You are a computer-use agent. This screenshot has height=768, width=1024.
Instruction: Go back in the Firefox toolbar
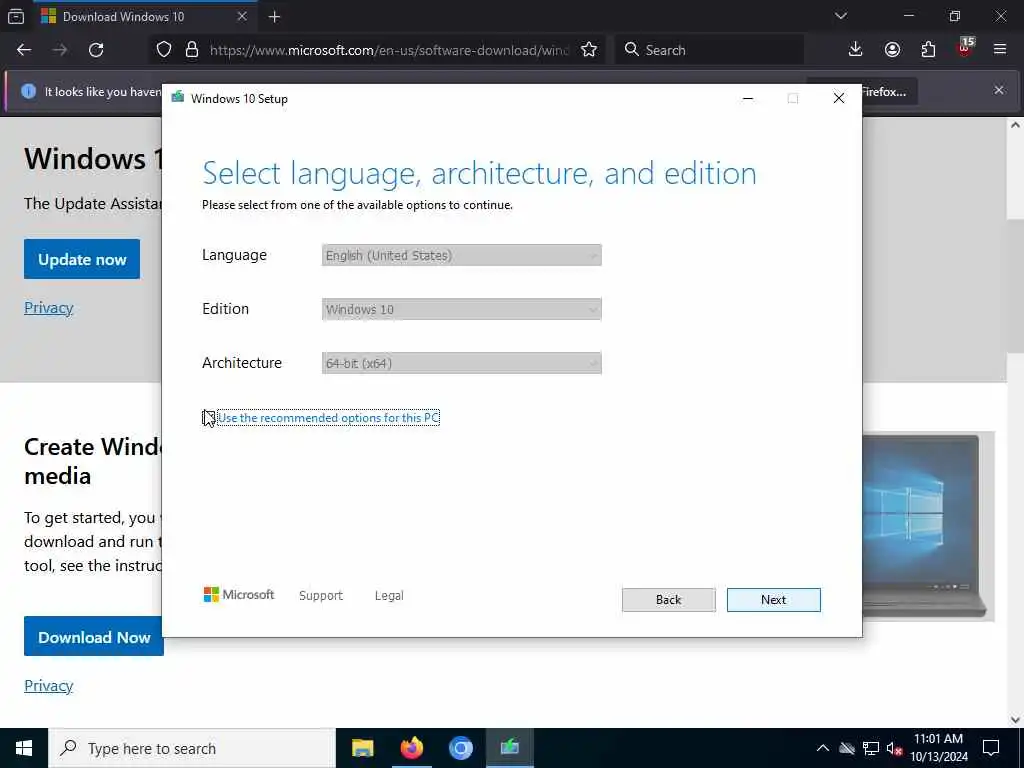pyautogui.click(x=24, y=50)
